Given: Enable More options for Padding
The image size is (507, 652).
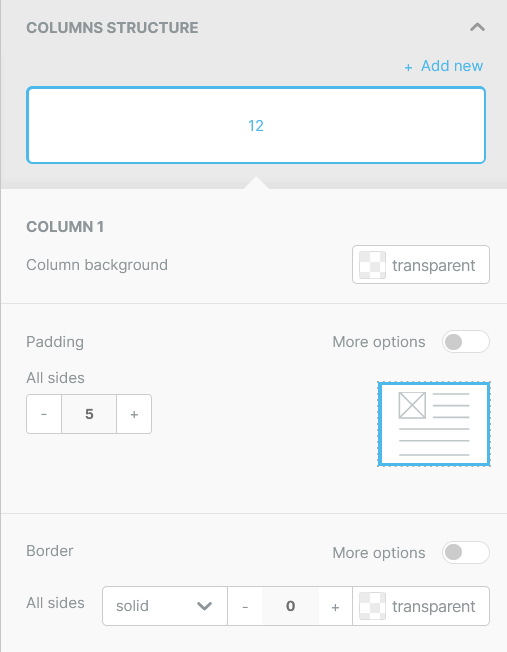Looking at the screenshot, I should tap(465, 342).
